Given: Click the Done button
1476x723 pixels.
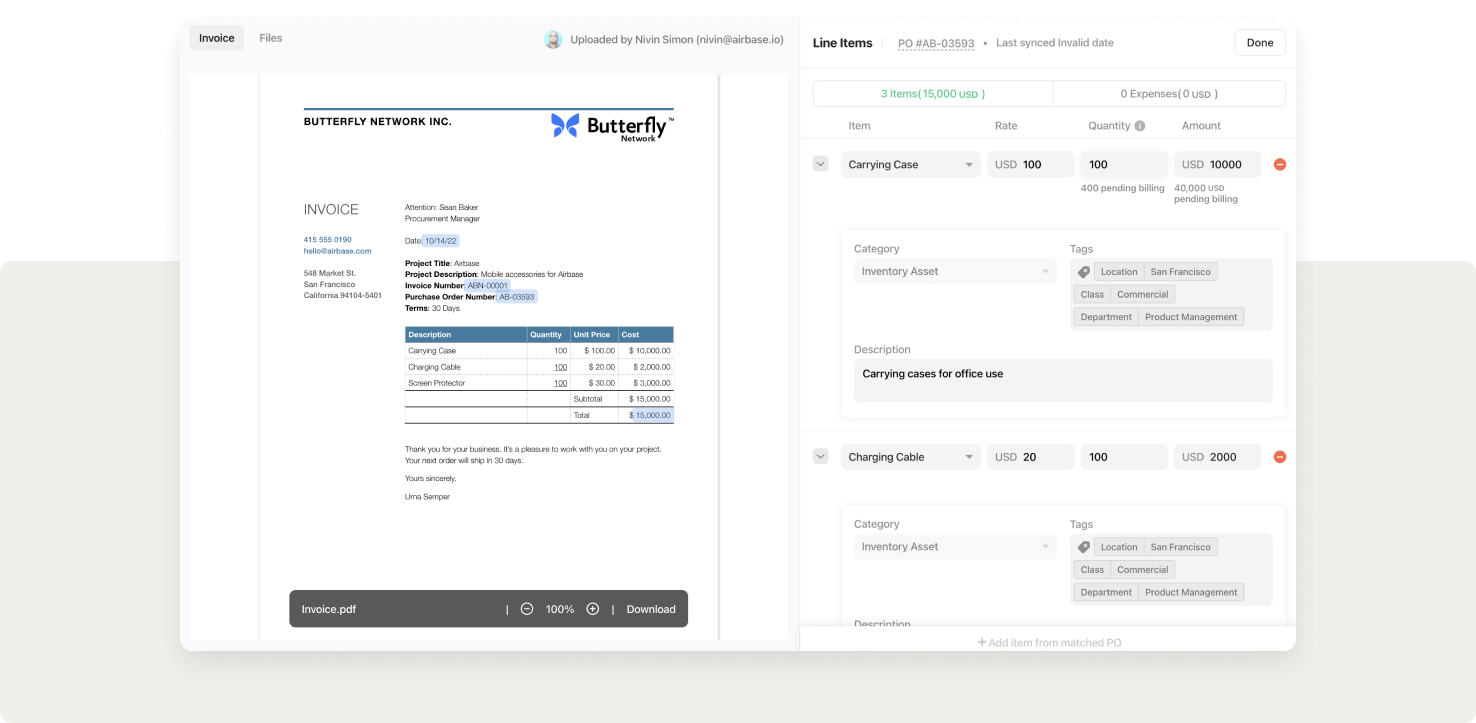Looking at the screenshot, I should coord(1260,43).
